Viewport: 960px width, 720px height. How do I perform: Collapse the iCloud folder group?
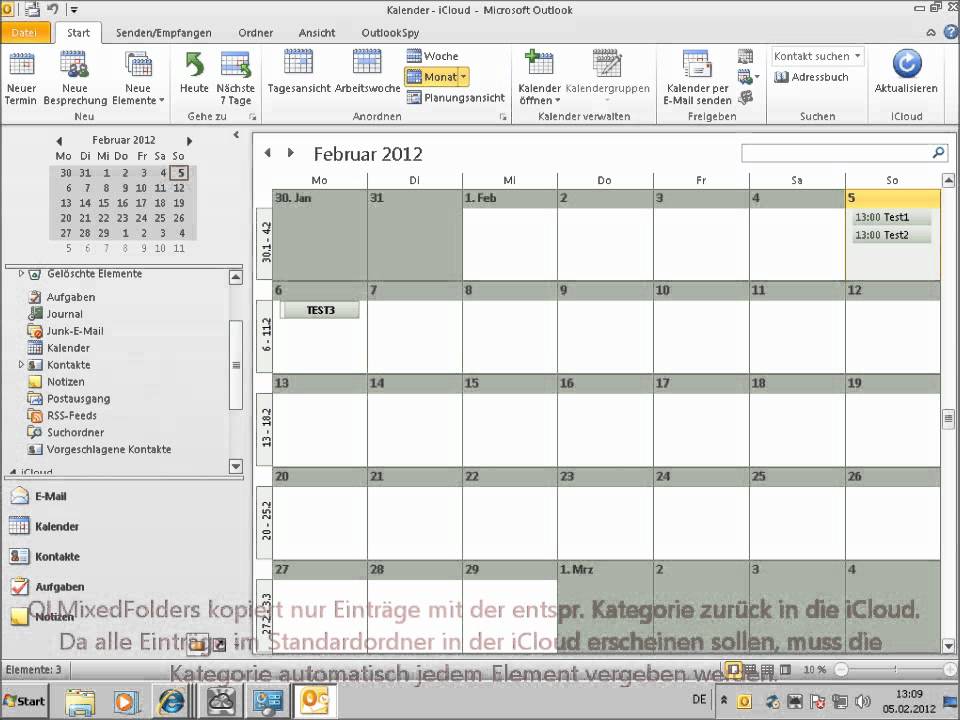click(x=13, y=472)
